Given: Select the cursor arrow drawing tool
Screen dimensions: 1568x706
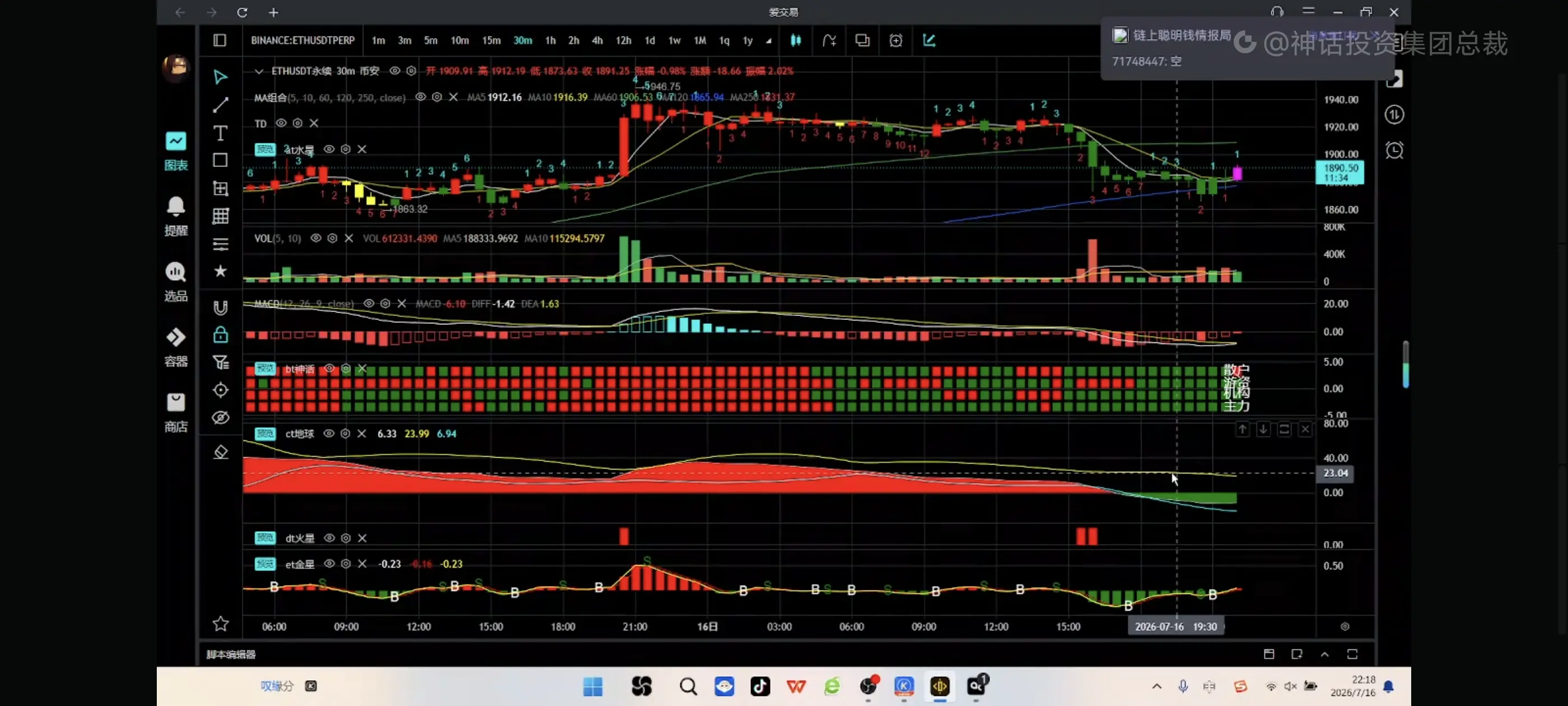Looking at the screenshot, I should tap(220, 77).
